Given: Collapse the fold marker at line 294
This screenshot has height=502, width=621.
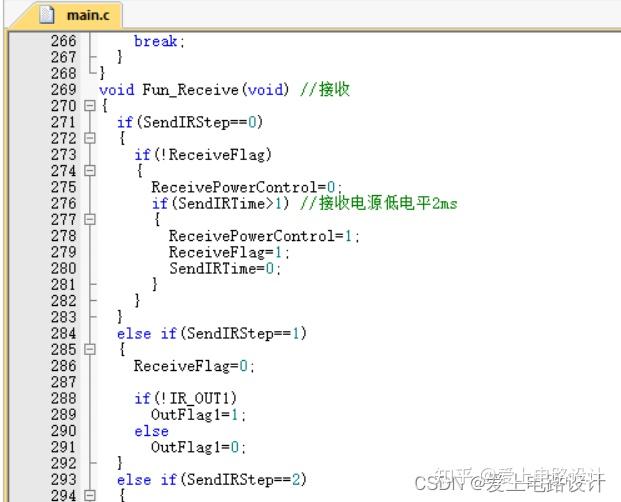Looking at the screenshot, I should coord(90,496).
